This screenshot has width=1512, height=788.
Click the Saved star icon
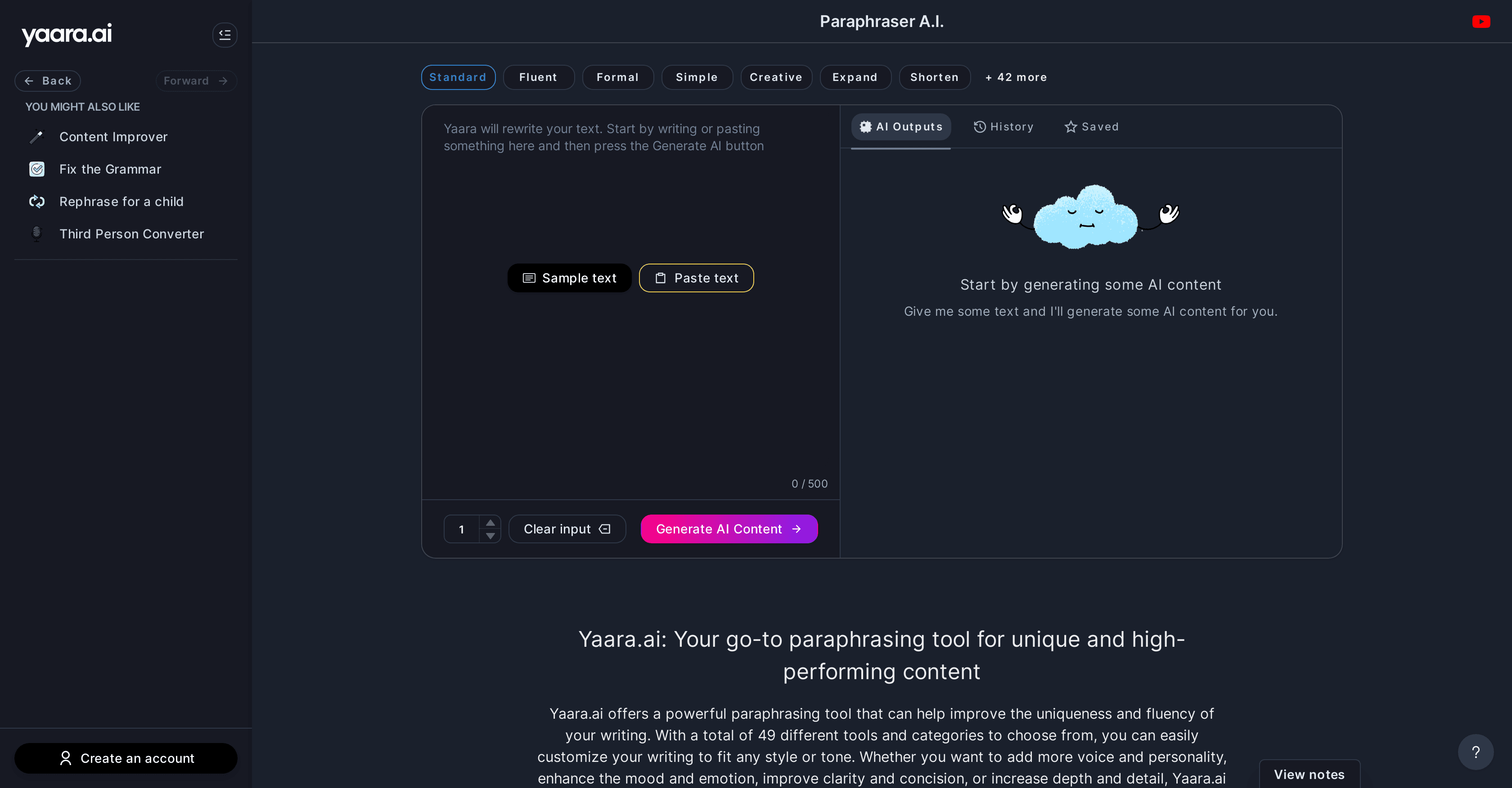(x=1071, y=126)
